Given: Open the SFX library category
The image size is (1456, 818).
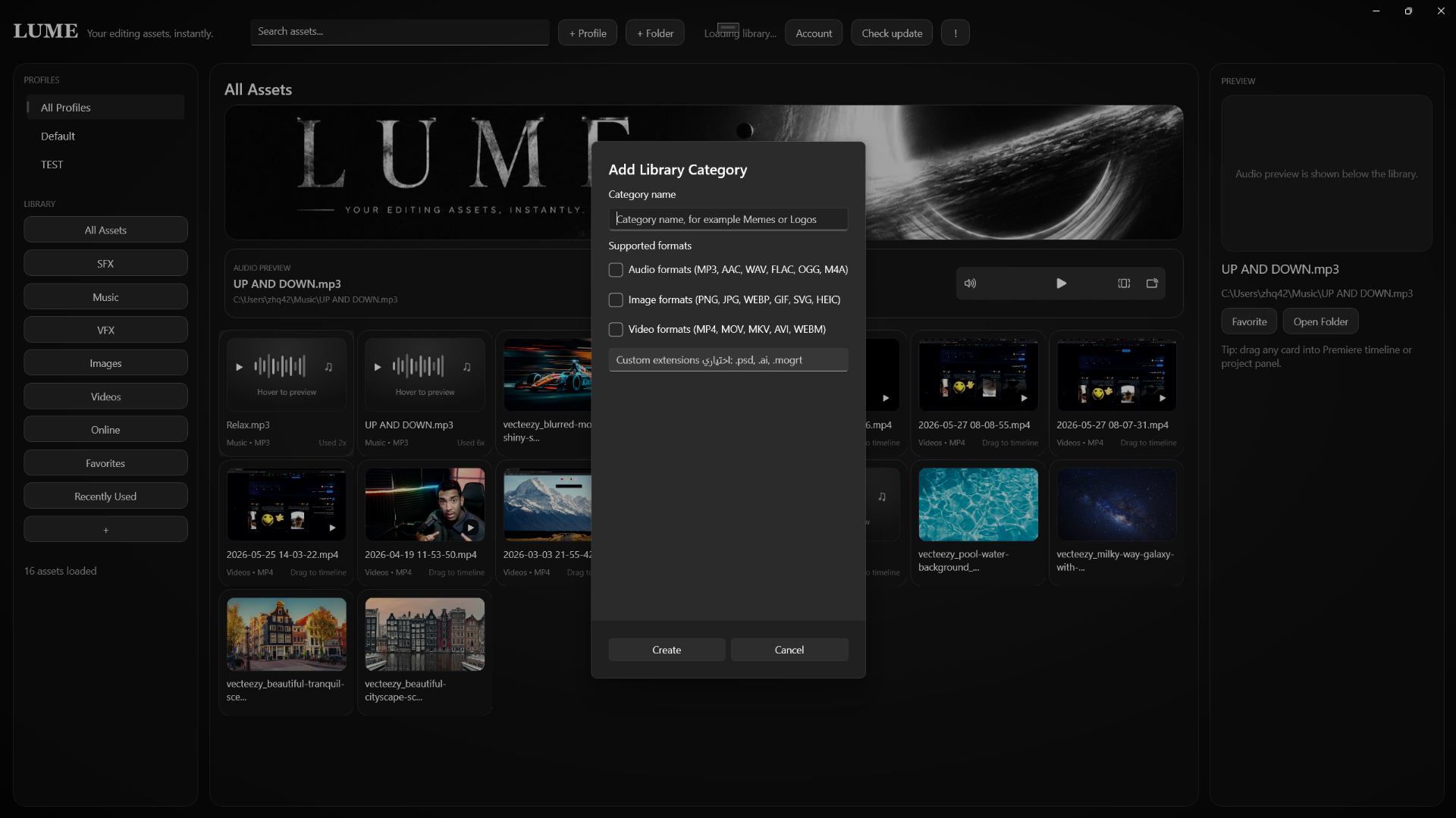Looking at the screenshot, I should tap(105, 264).
